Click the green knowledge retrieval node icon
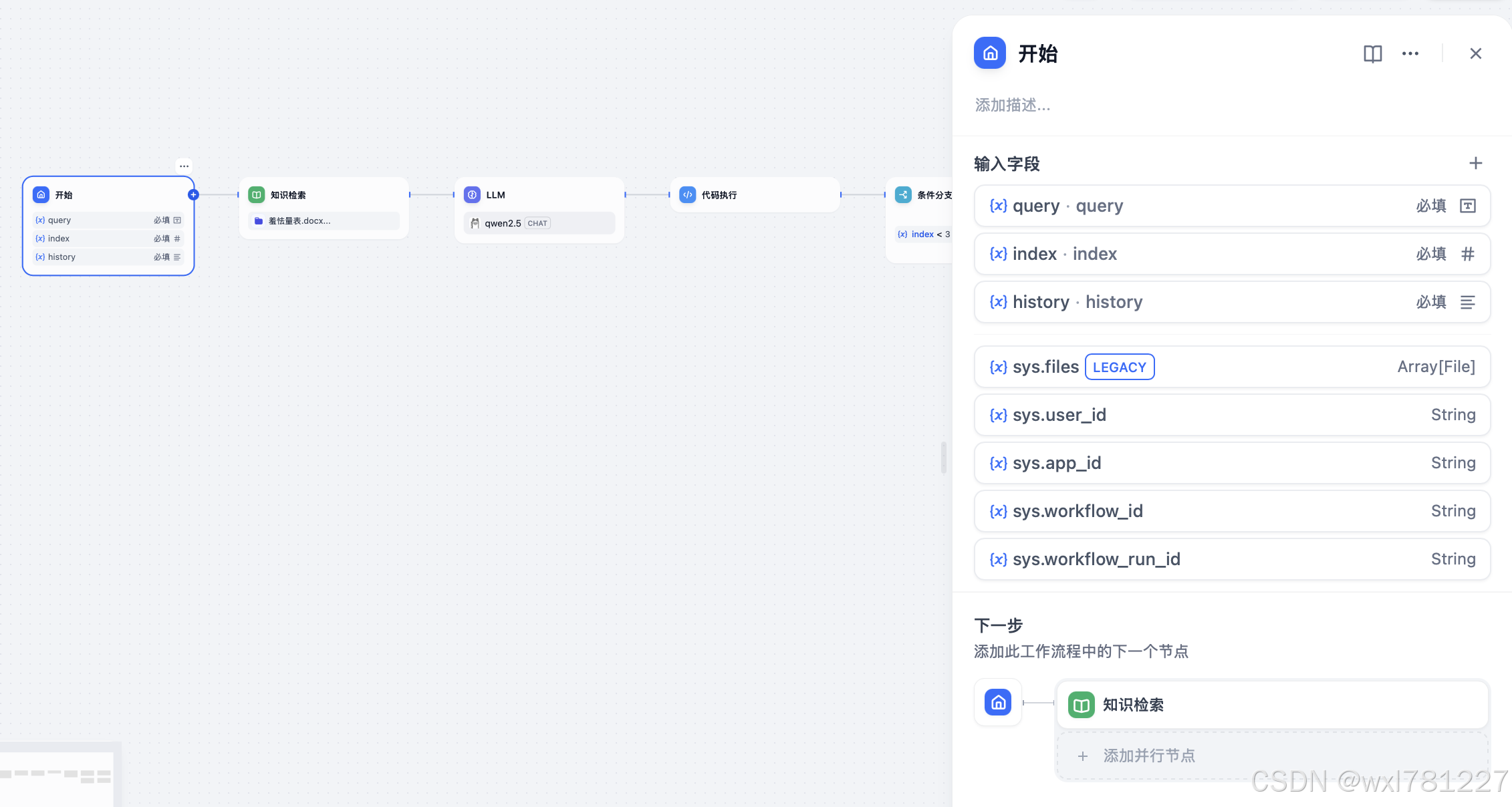This screenshot has height=807, width=1512. coord(257,194)
